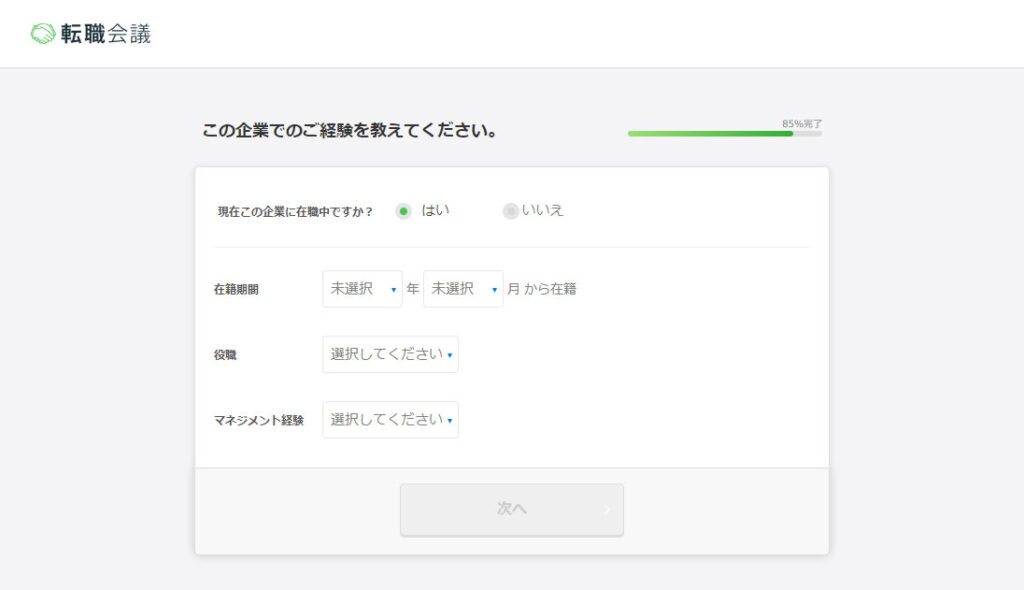Viewport: 1024px width, 590px height.
Task: Click the blue arrow in 役職 dropdown
Action: [450, 355]
